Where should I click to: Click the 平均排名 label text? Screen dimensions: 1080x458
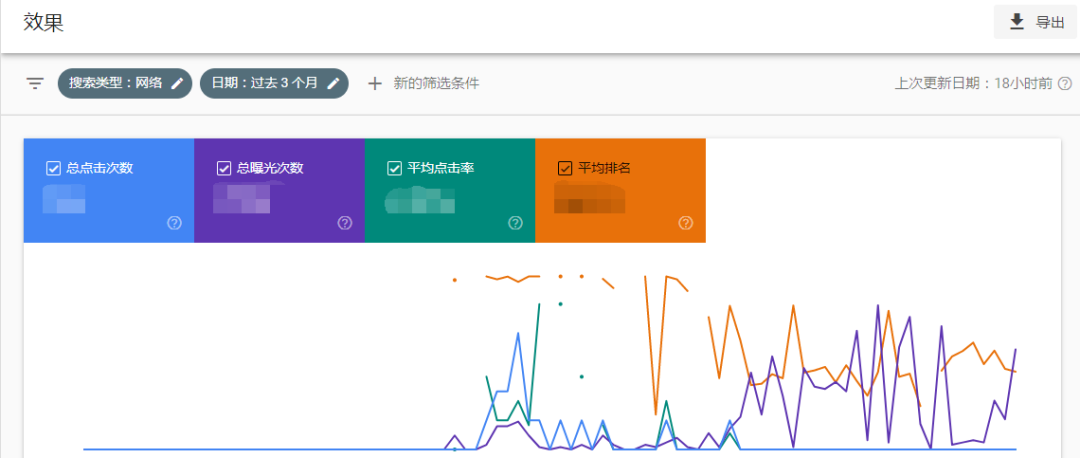[605, 168]
